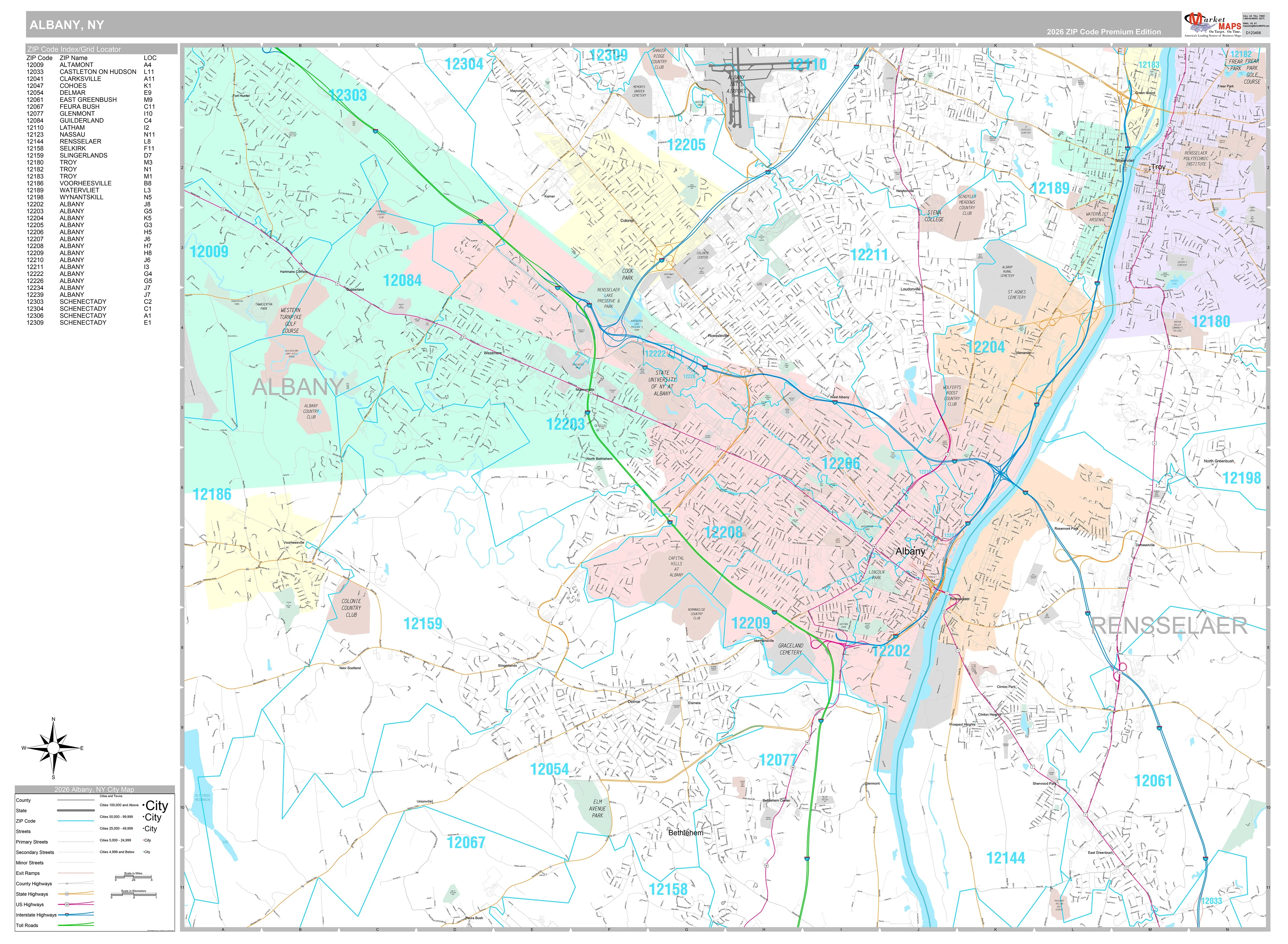Click the 'SIENA COLLEGE' label
The height and width of the screenshot is (944, 1288).
click(x=934, y=216)
